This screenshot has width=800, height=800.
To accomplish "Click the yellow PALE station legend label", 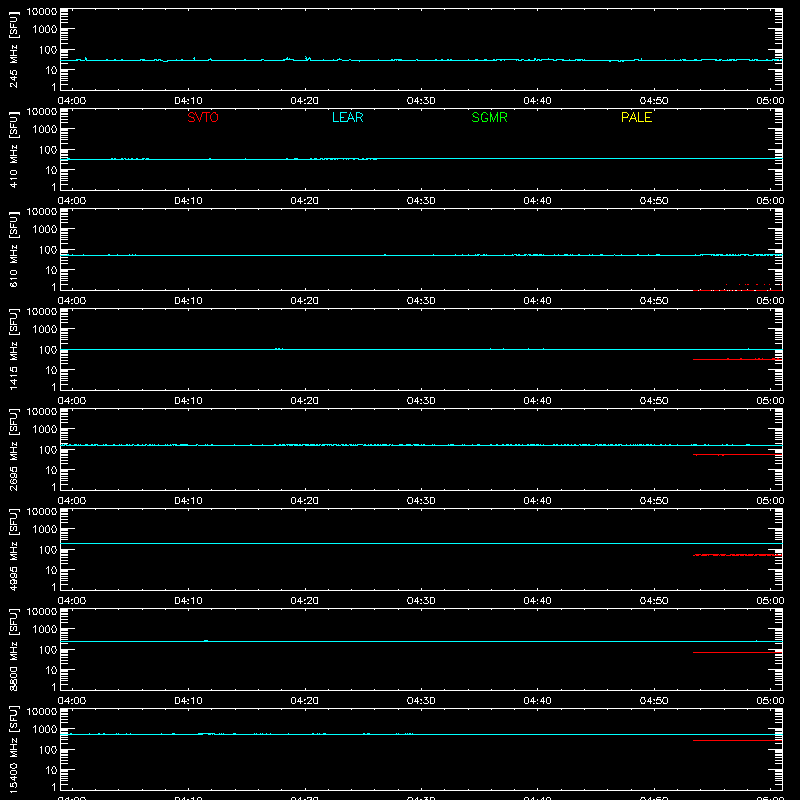I will pos(636,117).
